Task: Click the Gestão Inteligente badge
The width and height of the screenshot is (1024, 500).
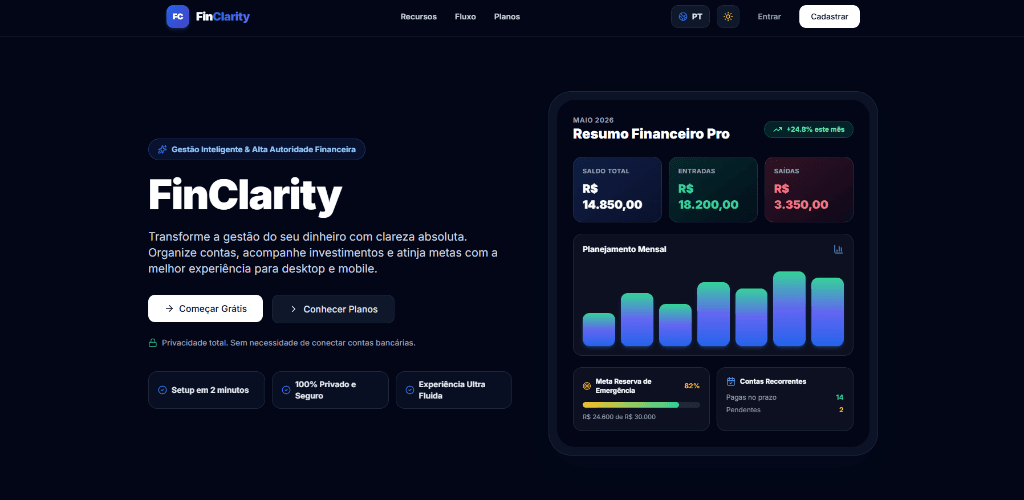Action: [x=257, y=149]
